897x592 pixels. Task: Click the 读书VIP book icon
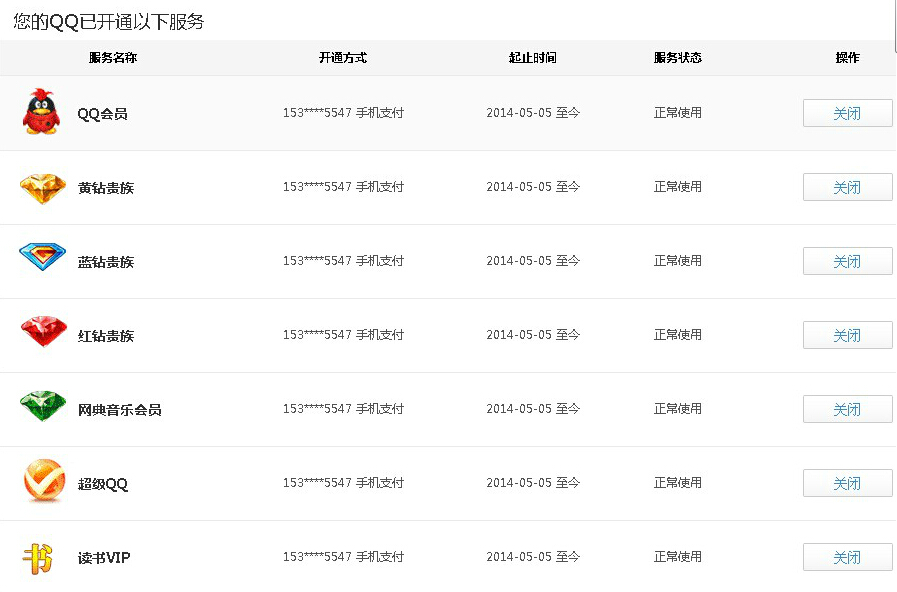[x=38, y=557]
